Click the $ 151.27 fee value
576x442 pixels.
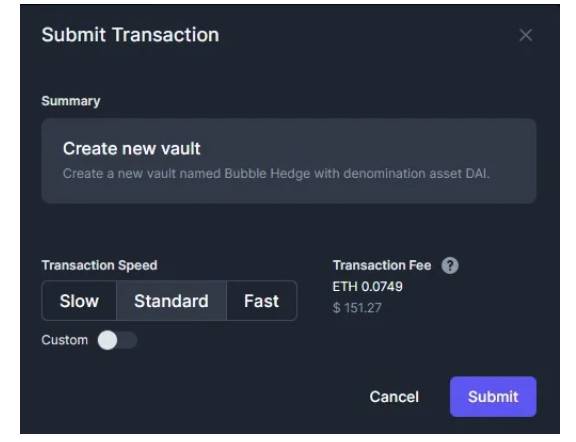(357, 308)
